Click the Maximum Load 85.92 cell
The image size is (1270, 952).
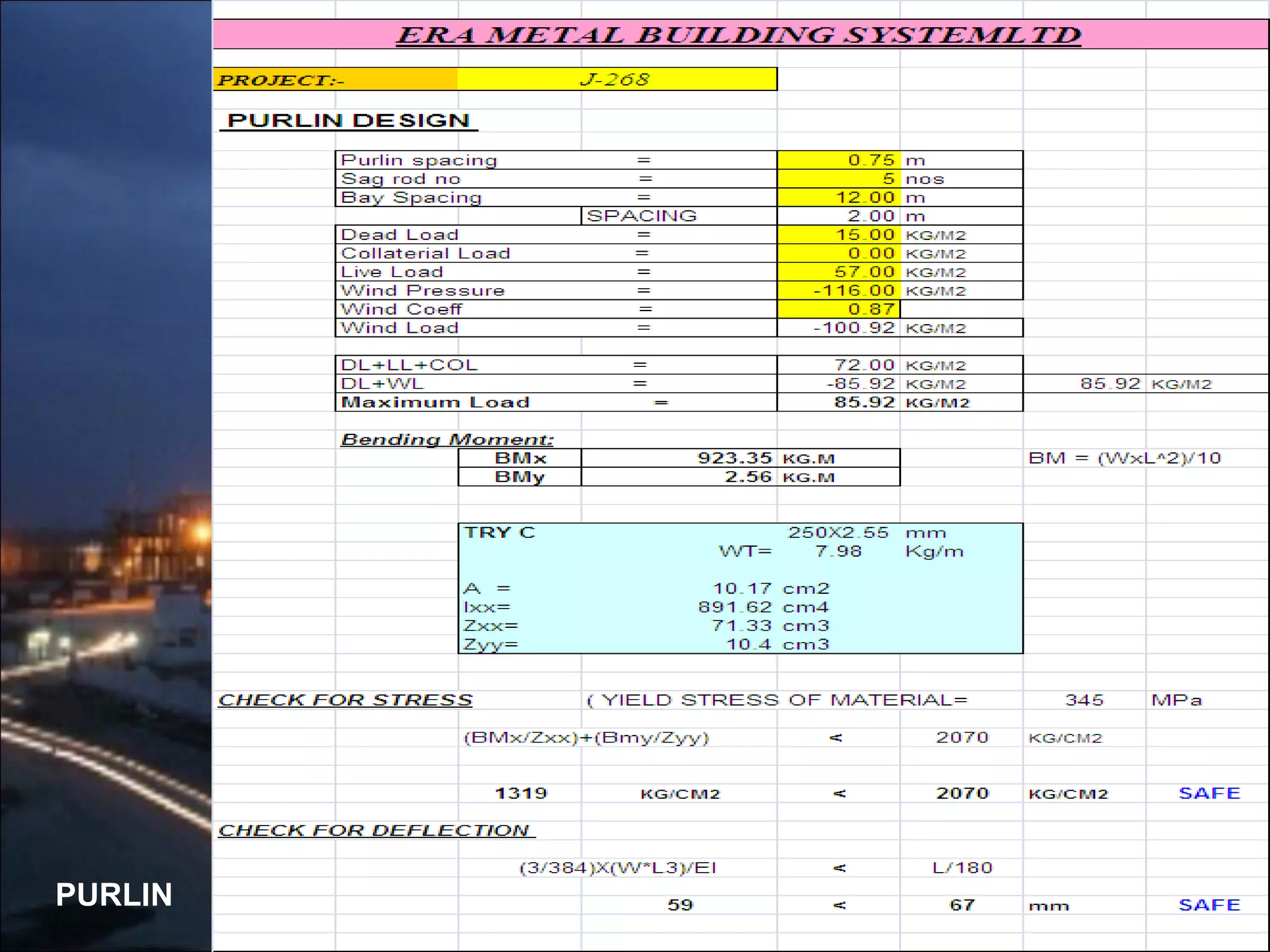pos(864,402)
